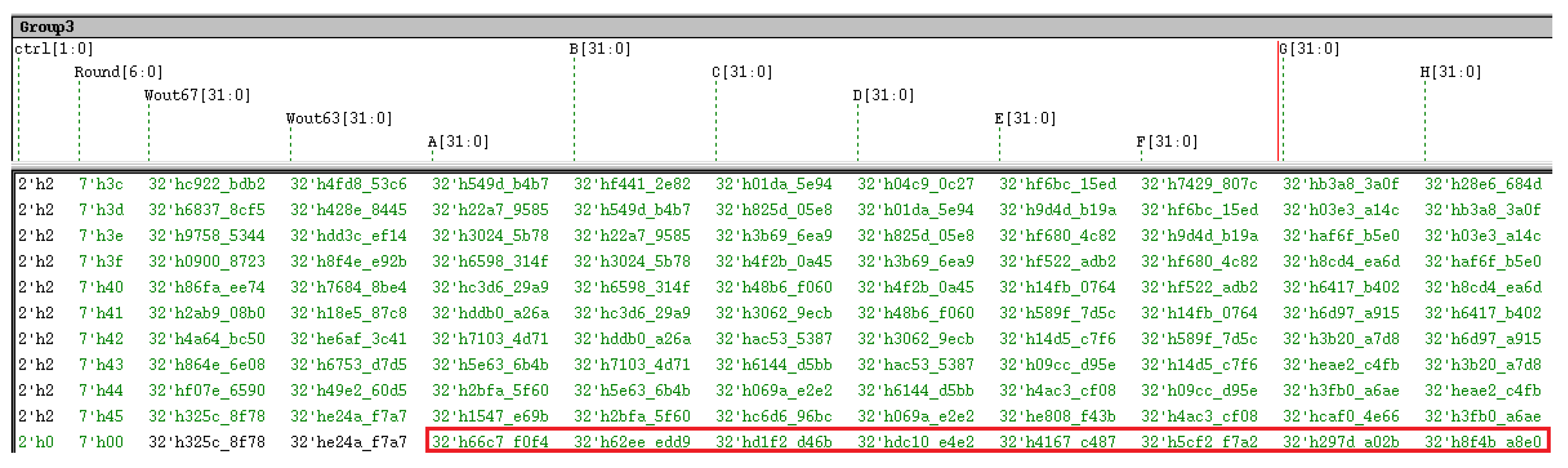Pick the D[31:0] signal label
The height and width of the screenshot is (468, 1568).
coord(884,95)
